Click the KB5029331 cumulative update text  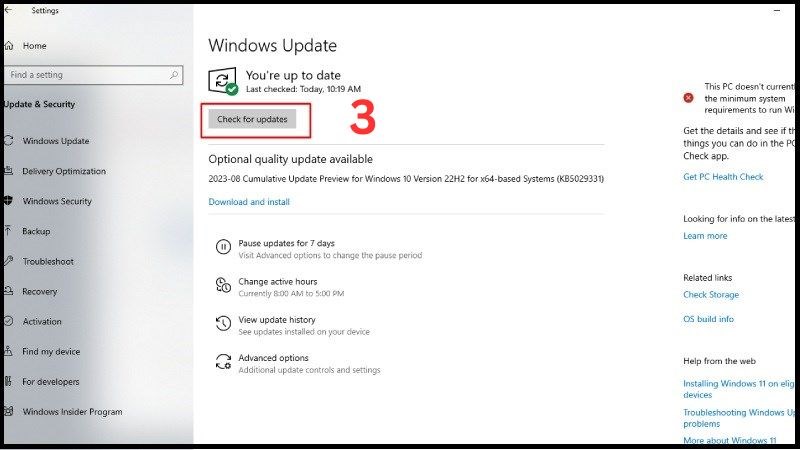coord(406,179)
